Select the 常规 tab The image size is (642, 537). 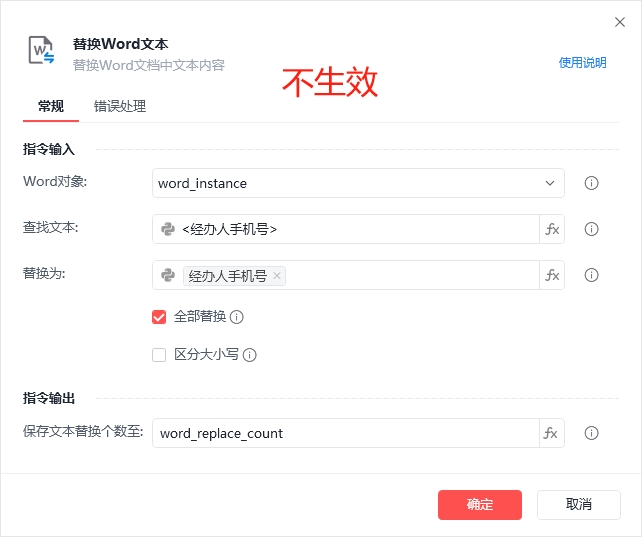(51, 106)
